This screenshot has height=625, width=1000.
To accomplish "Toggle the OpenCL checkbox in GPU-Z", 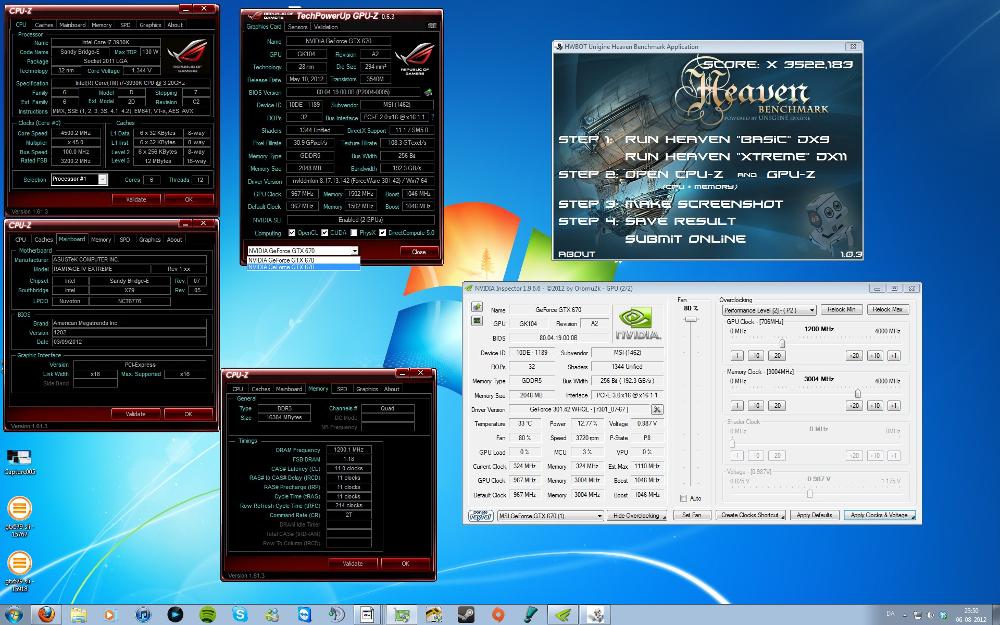I will [x=291, y=233].
